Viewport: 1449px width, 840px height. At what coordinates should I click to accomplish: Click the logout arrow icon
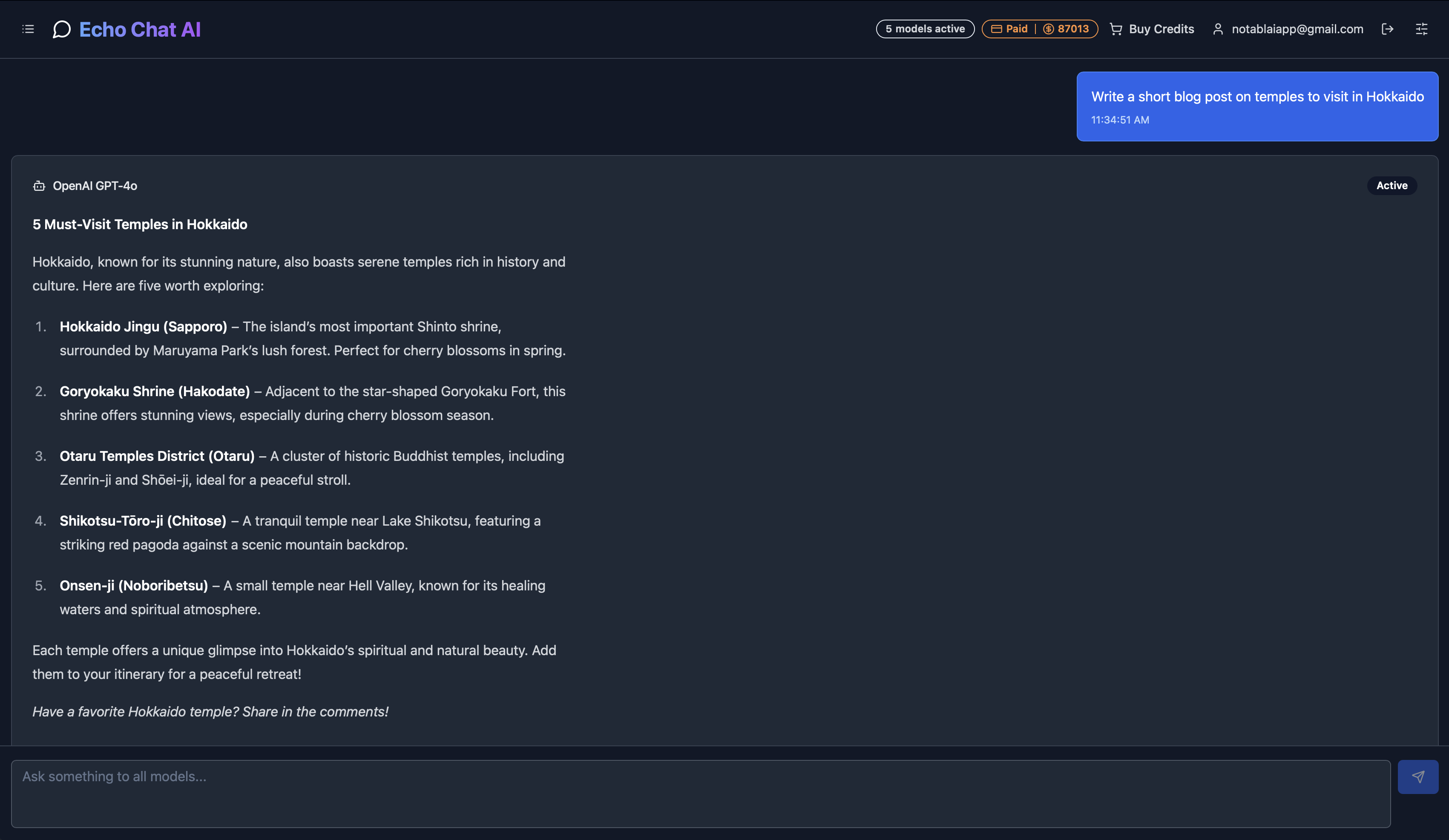click(1388, 29)
